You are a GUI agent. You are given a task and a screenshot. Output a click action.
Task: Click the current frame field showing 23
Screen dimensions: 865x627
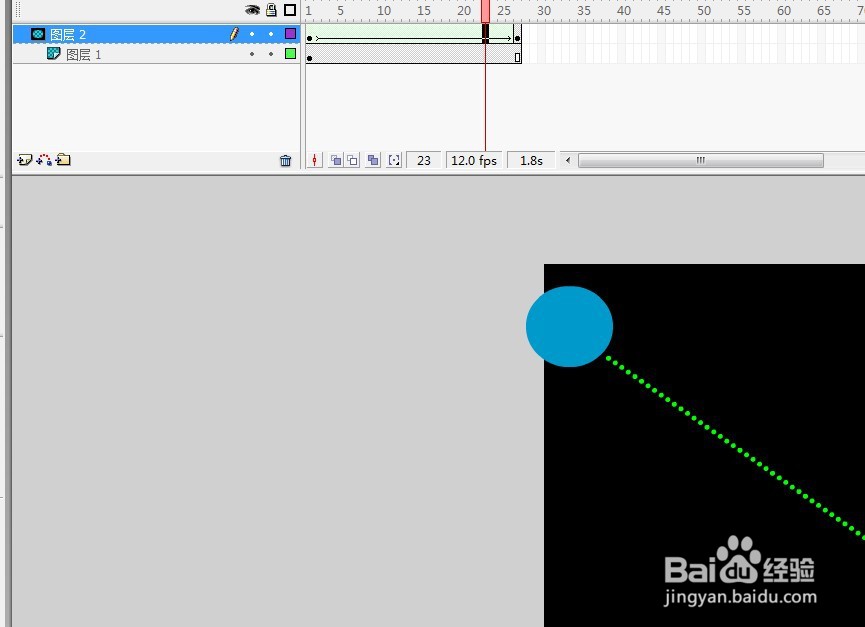click(x=424, y=160)
